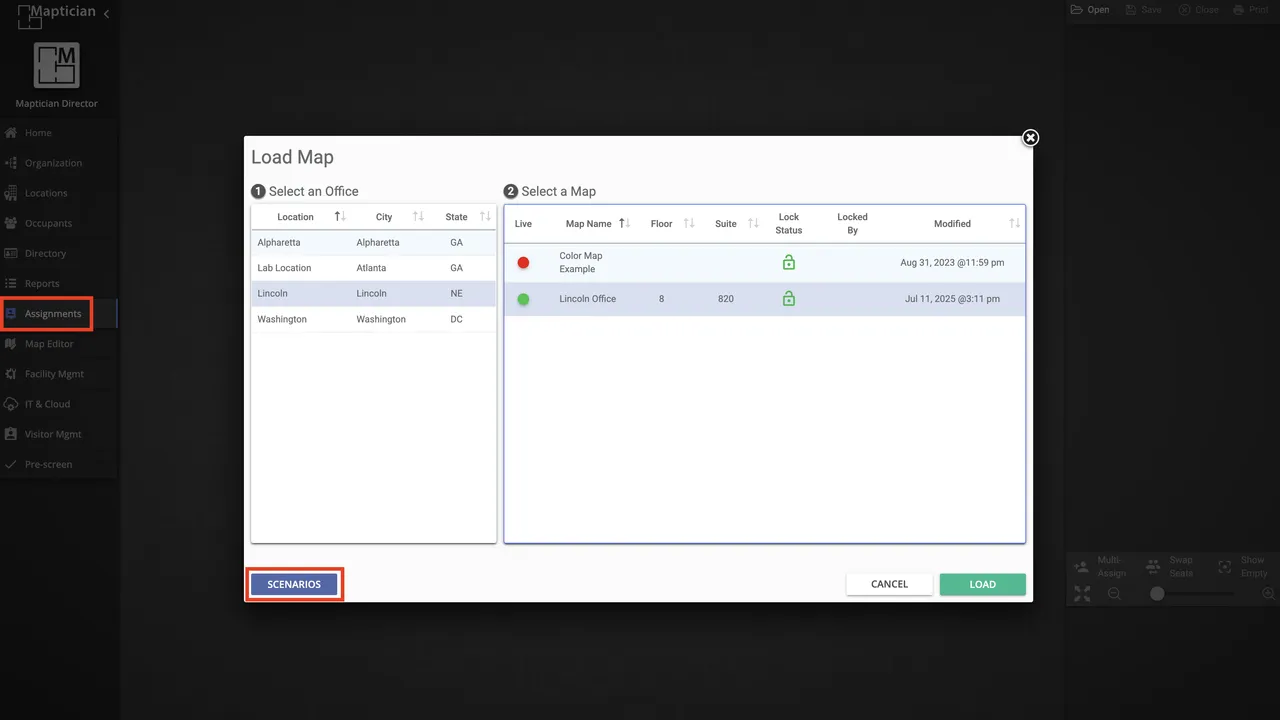
Task: Enable Multi-Assign mode
Action: (1100, 567)
